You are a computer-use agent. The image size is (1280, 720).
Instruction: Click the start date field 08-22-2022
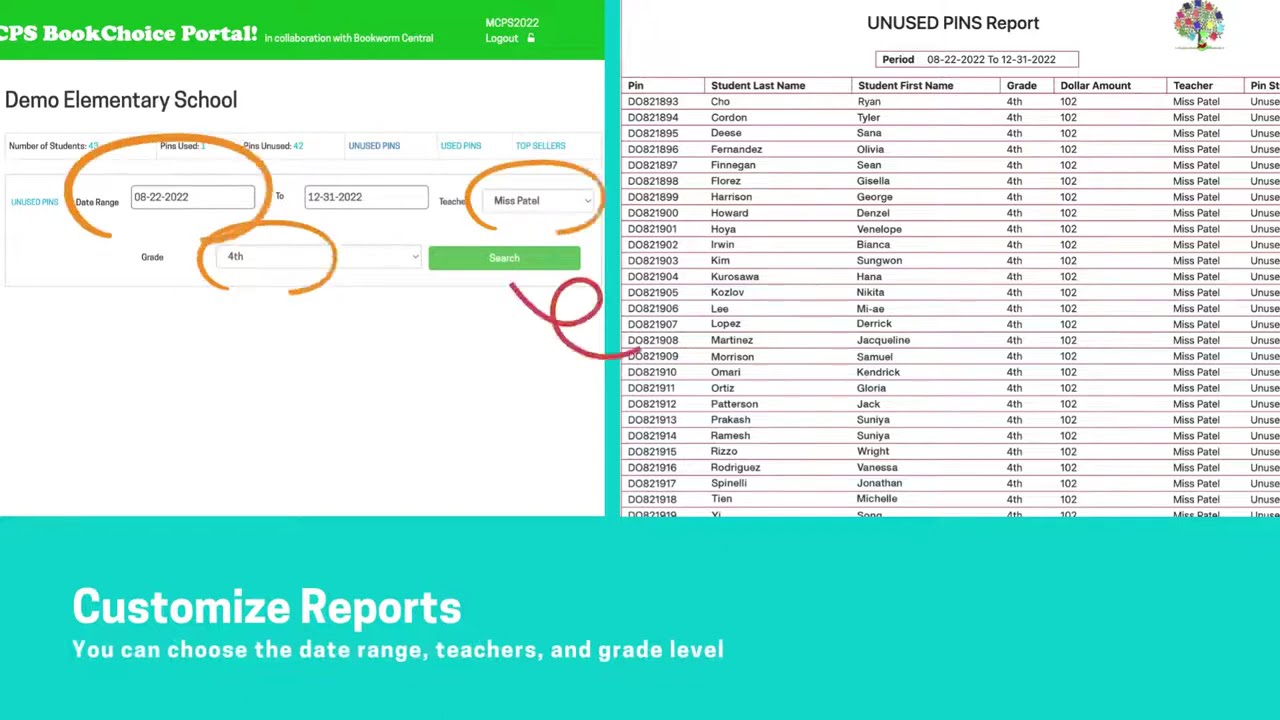point(193,197)
